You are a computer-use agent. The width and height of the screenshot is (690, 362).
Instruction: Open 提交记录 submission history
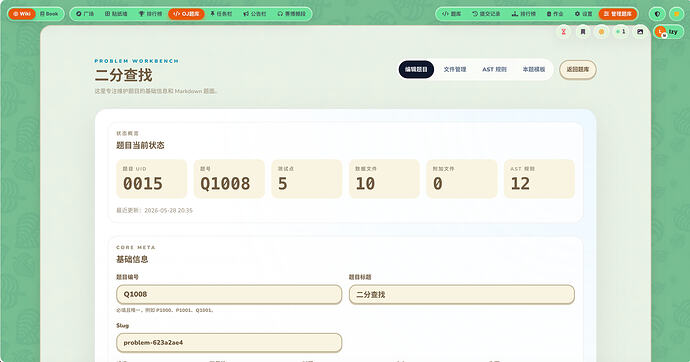486,14
